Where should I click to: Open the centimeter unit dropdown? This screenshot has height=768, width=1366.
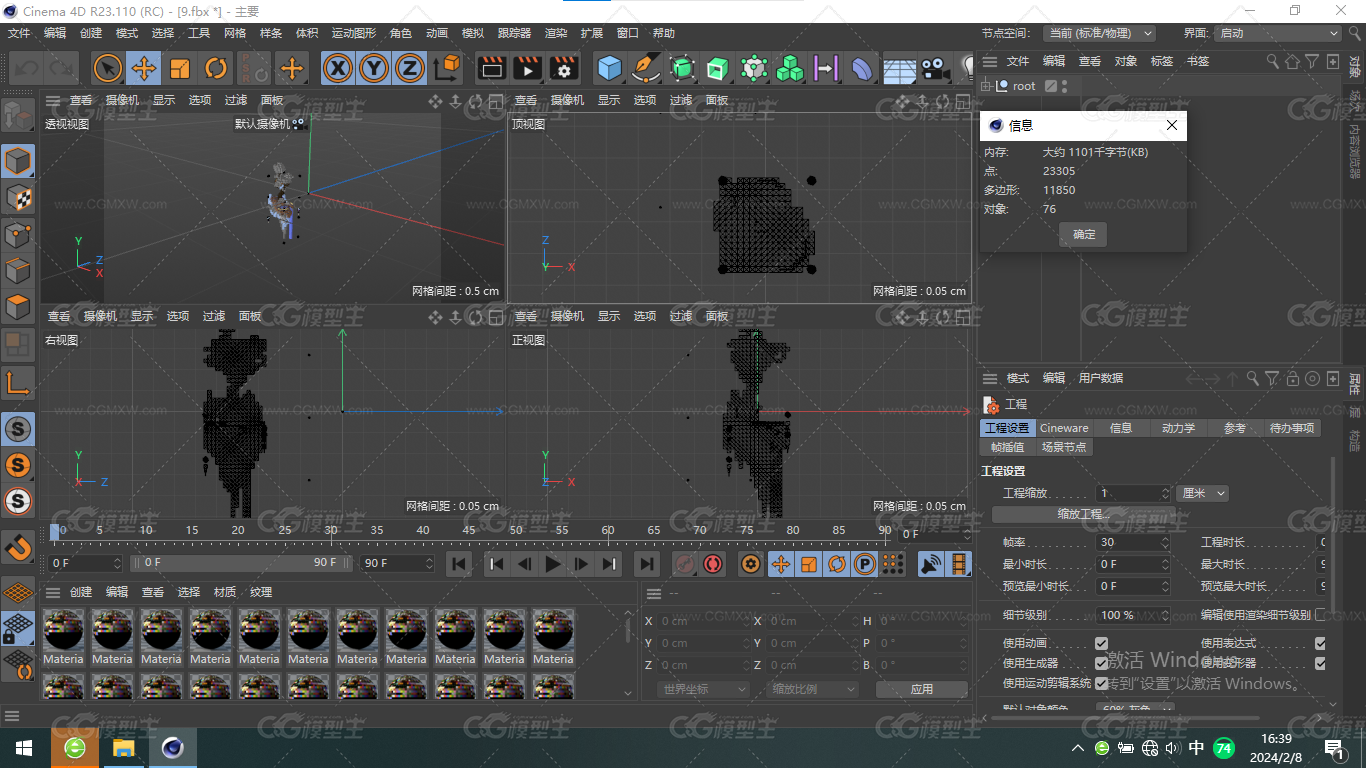point(1203,493)
